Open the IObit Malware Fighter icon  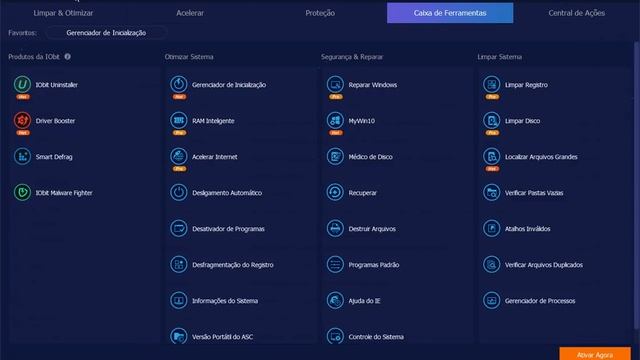pos(22,192)
